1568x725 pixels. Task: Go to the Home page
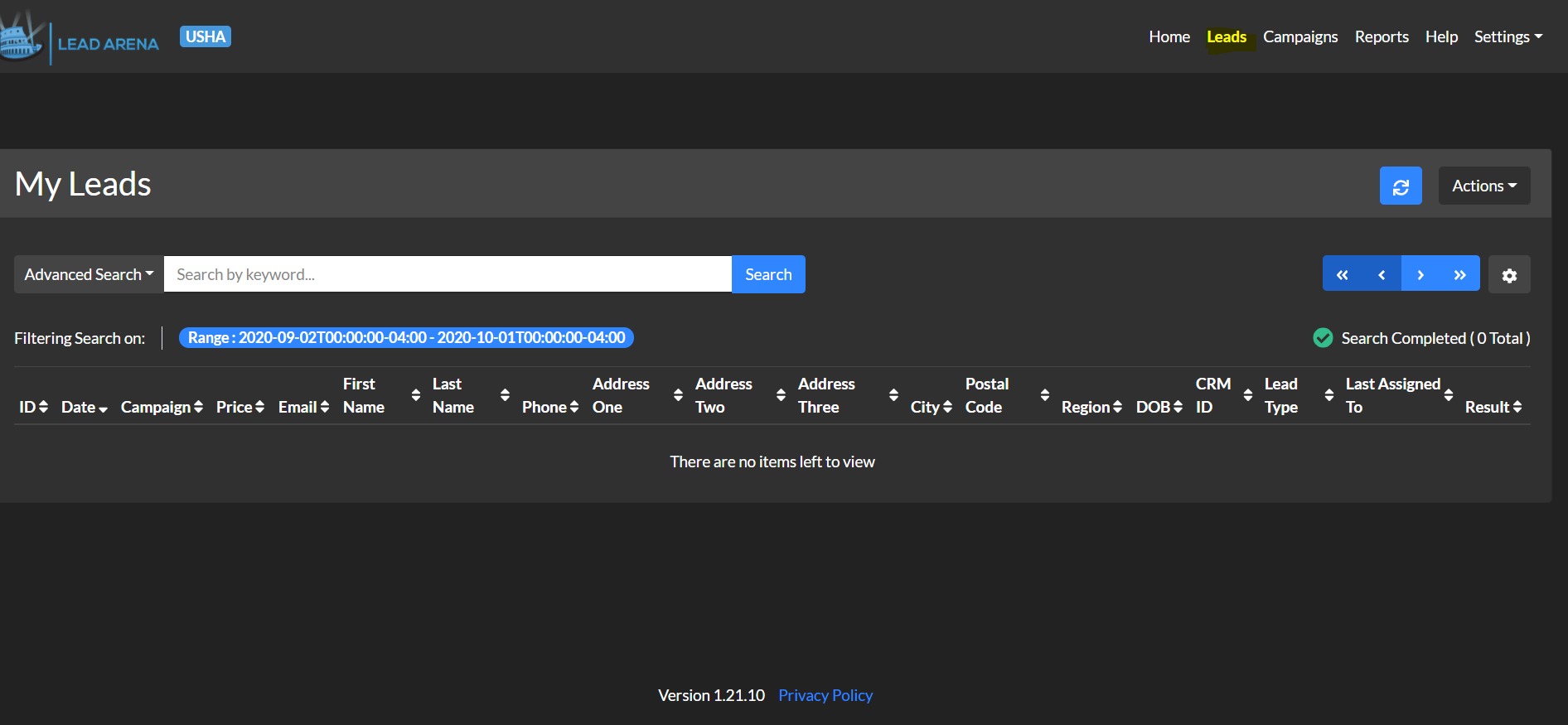[1169, 36]
